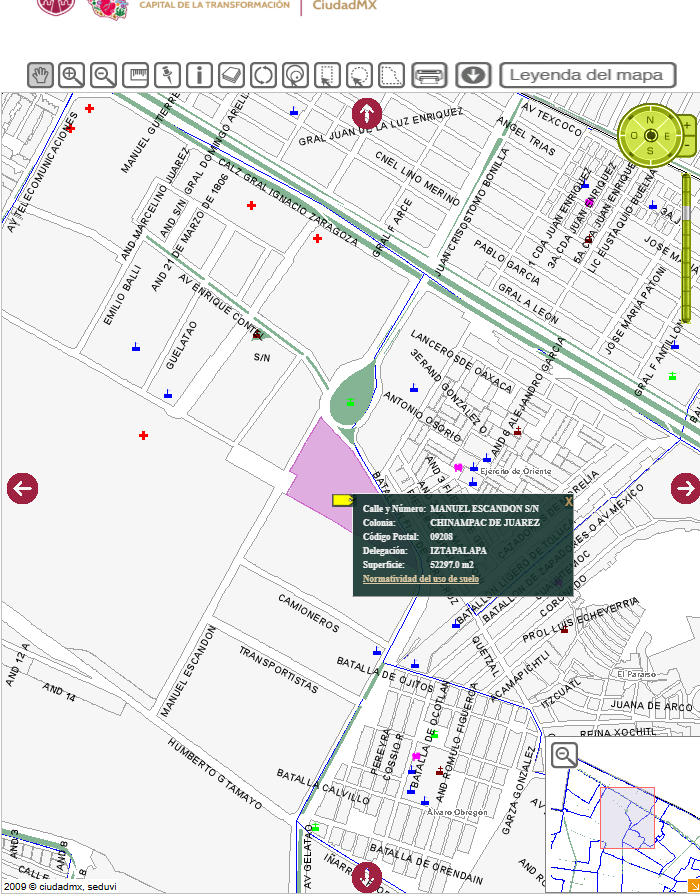Viewport: 700px width, 896px height.
Task: Choose the measure distance ruler tool
Action: click(136, 75)
